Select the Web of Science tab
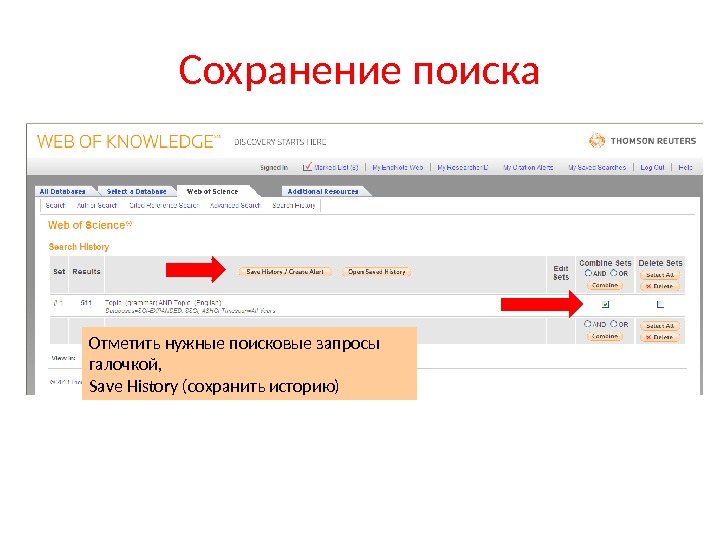This screenshot has height=540, width=720. (x=212, y=191)
